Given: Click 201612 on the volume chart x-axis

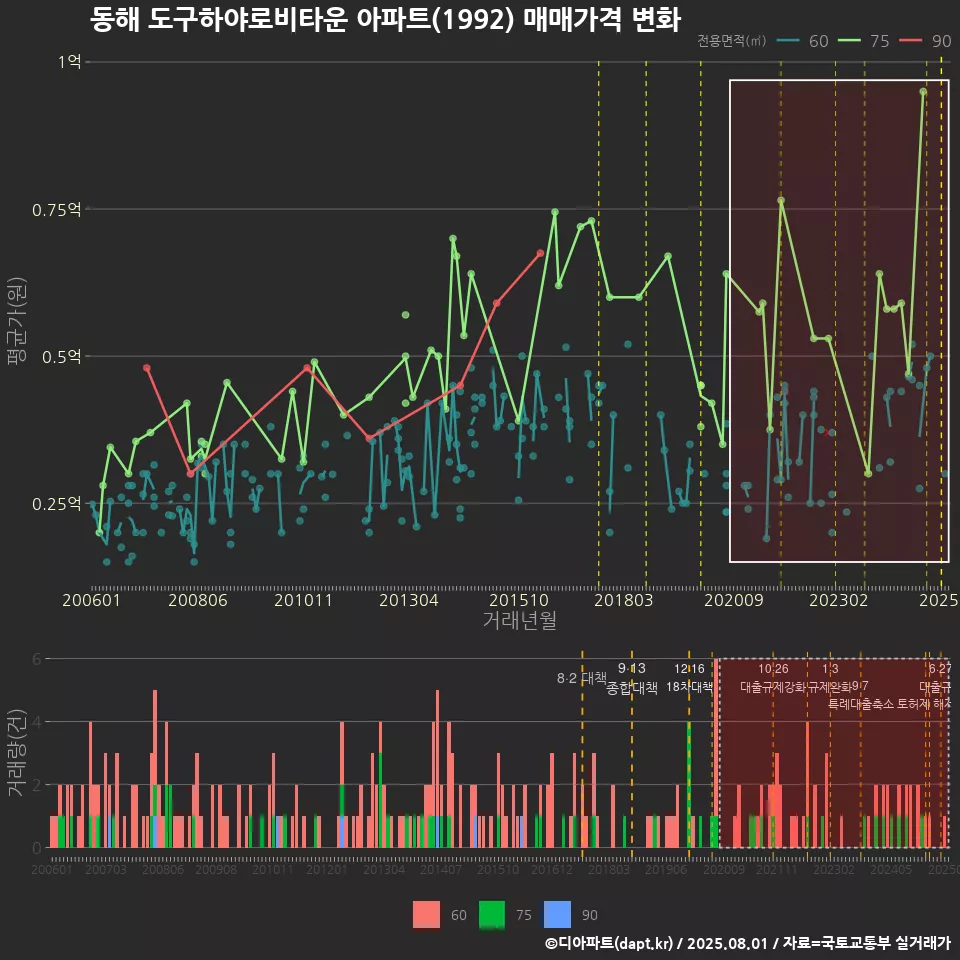Looking at the screenshot, I should point(552,869).
